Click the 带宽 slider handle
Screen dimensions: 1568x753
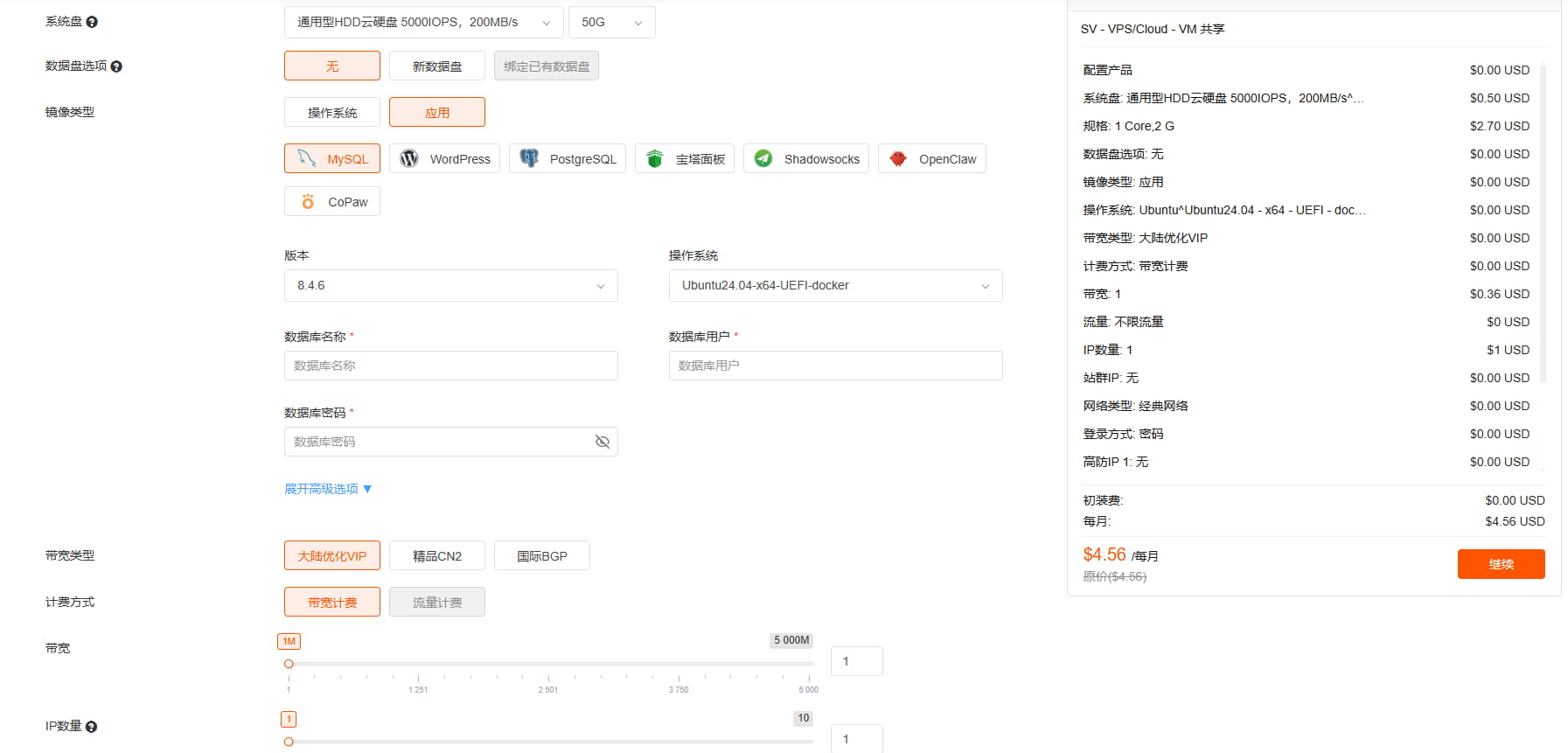pyautogui.click(x=289, y=664)
